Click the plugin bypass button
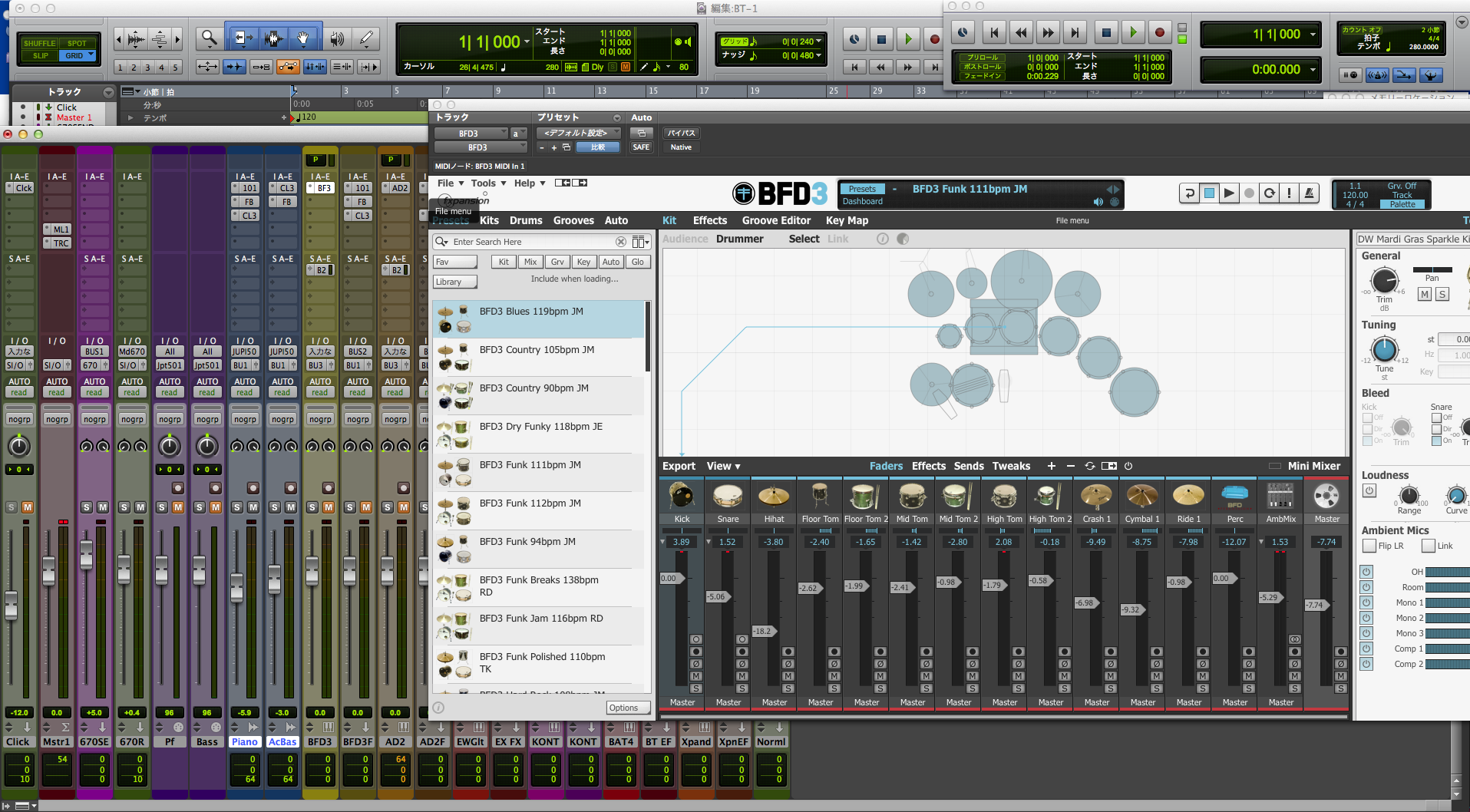Image resolution: width=1470 pixels, height=812 pixels. [x=681, y=133]
